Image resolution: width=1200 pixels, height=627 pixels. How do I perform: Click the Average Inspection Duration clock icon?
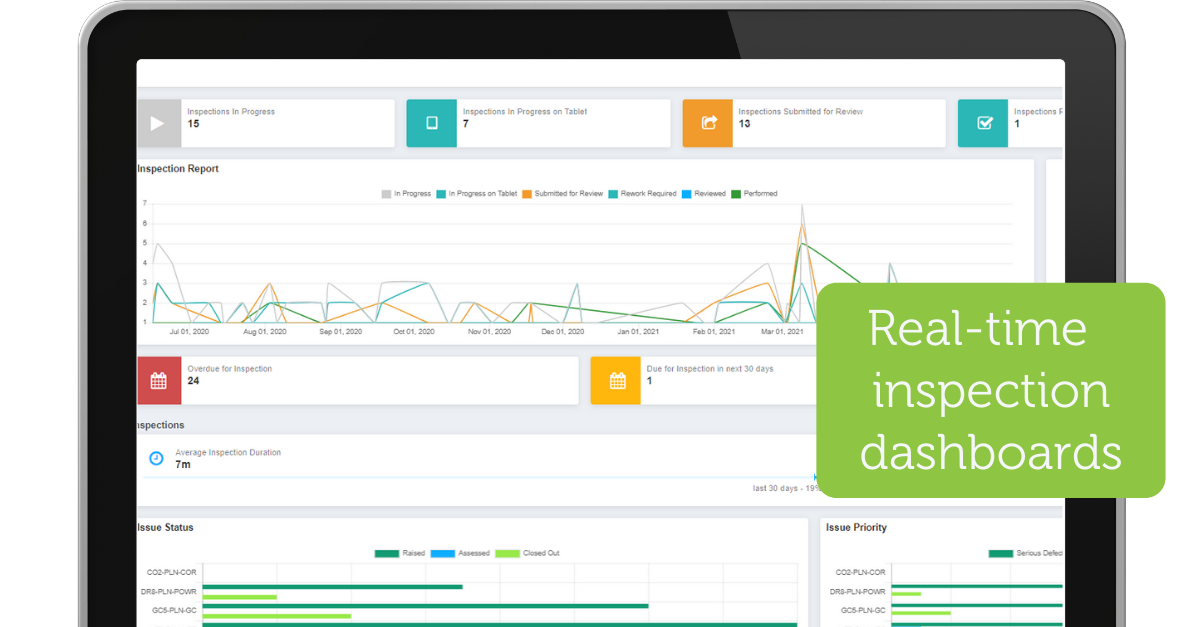[x=156, y=458]
